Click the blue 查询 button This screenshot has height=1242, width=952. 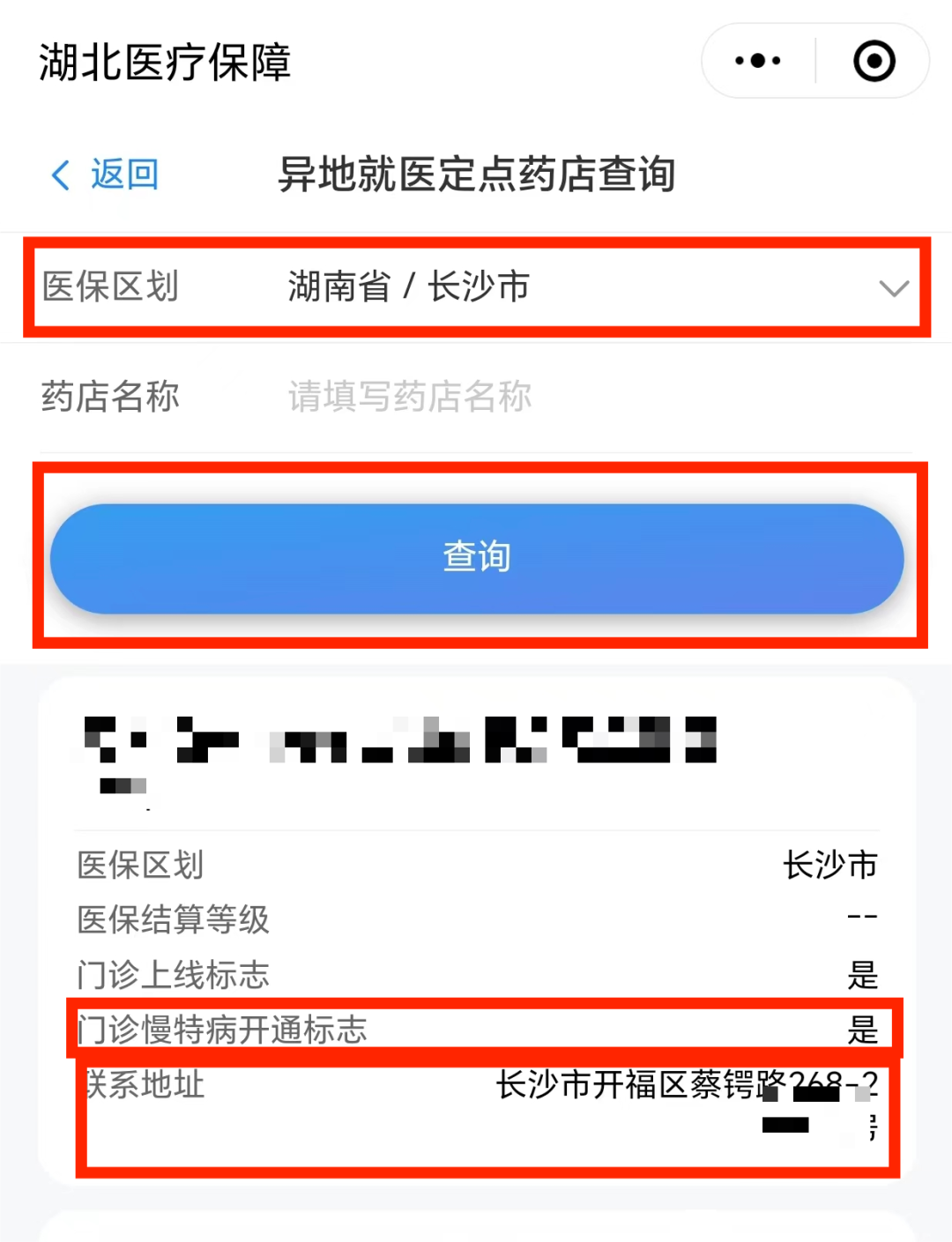click(x=477, y=559)
